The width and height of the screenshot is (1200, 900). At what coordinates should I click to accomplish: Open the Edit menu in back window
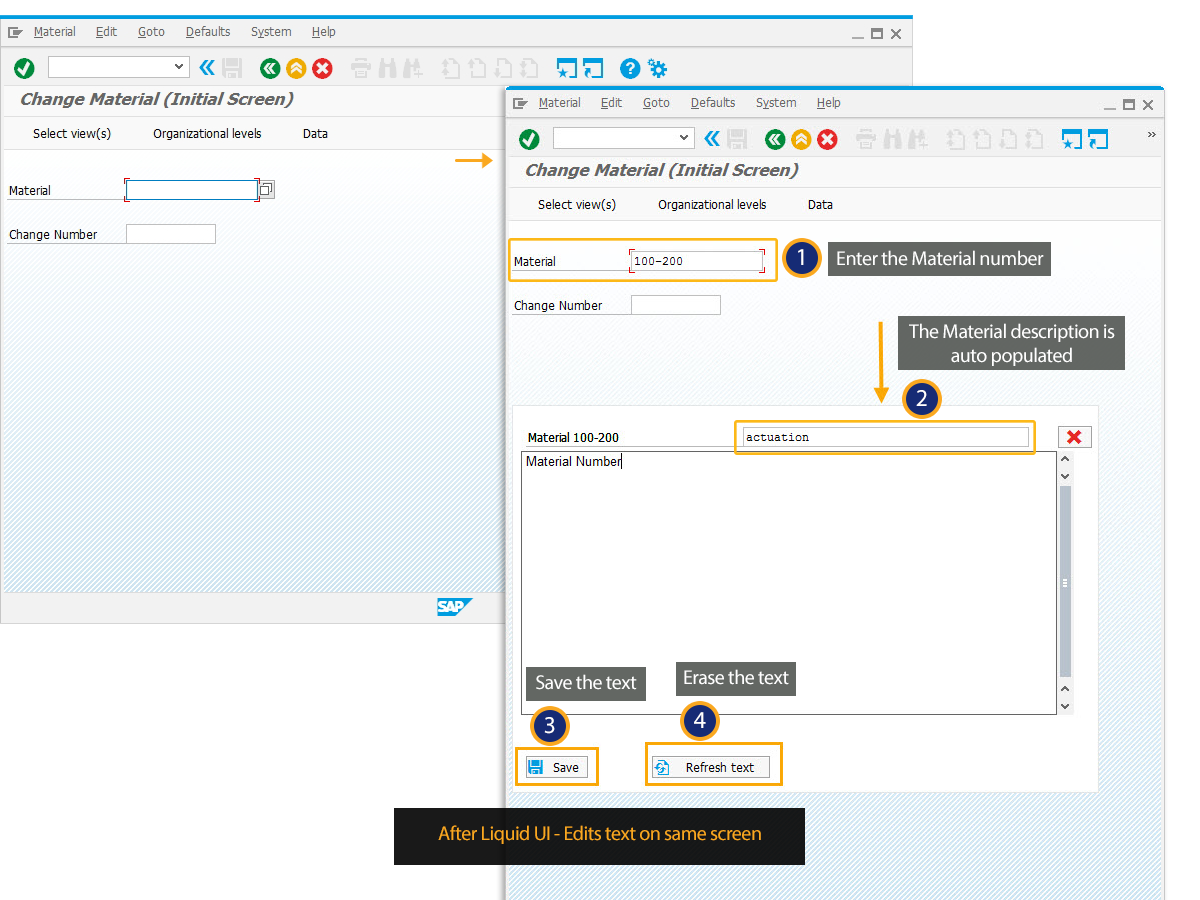click(x=106, y=32)
